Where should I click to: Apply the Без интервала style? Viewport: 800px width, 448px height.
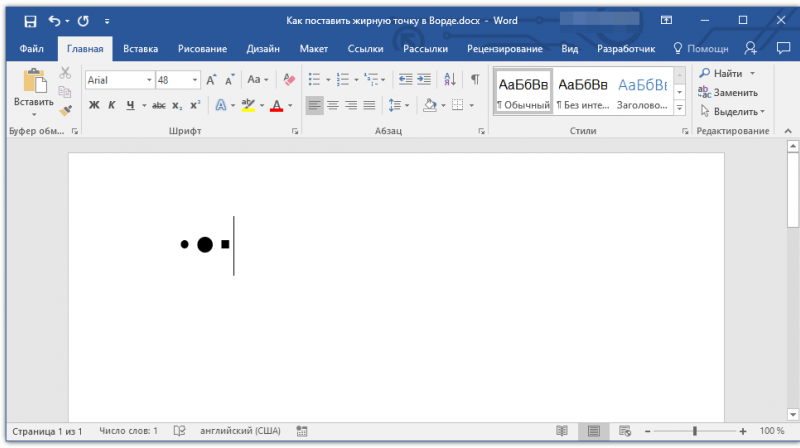coord(583,92)
